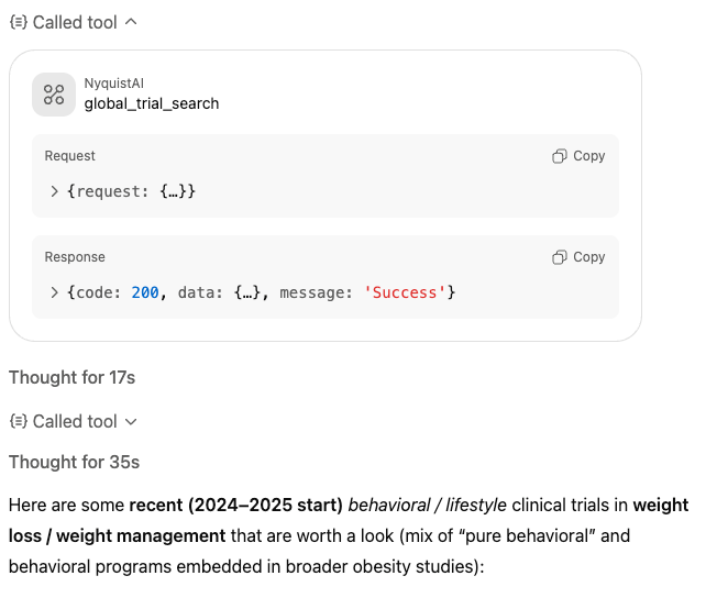Click the braces icon beside the second Called tool
The image size is (706, 598).
18,421
